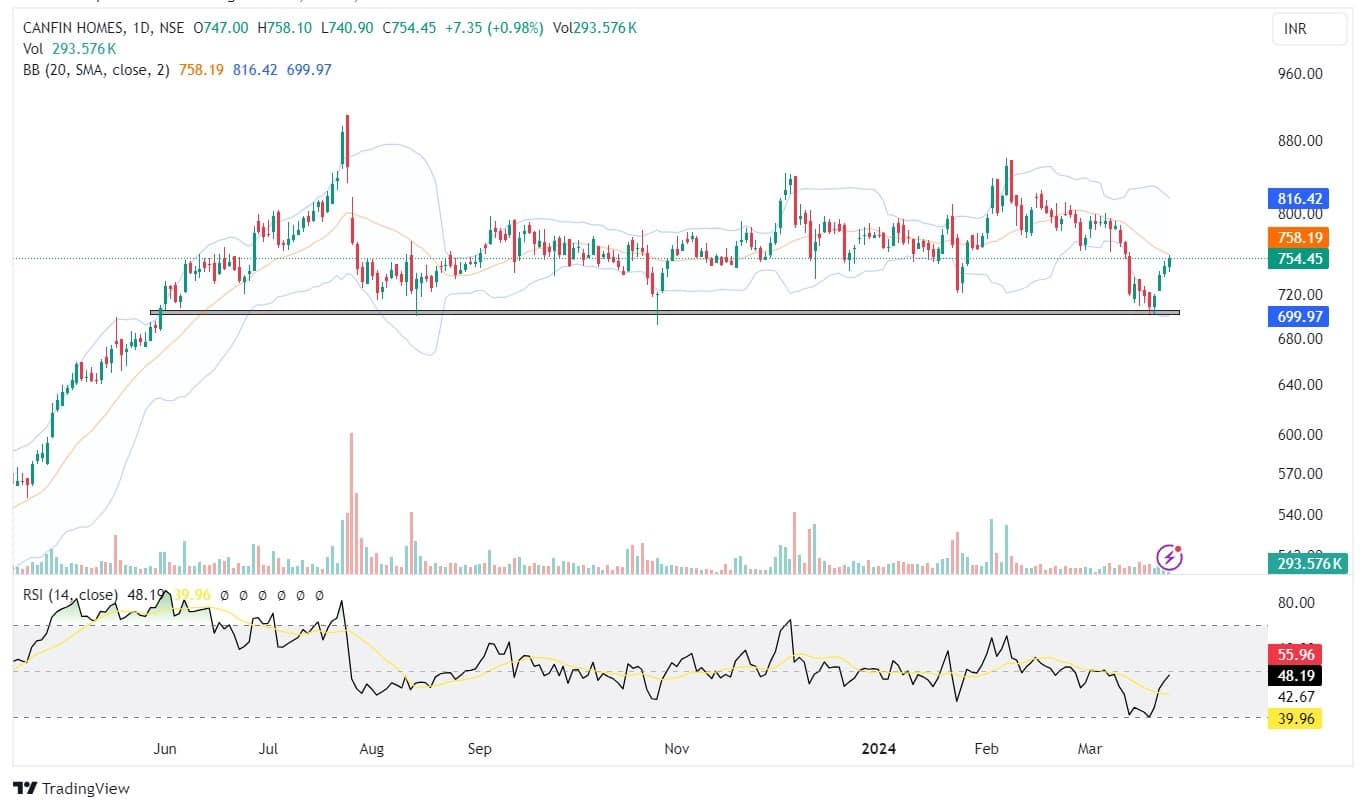Click the black 48.19 RSI value label
The image size is (1366, 810).
pos(1296,675)
